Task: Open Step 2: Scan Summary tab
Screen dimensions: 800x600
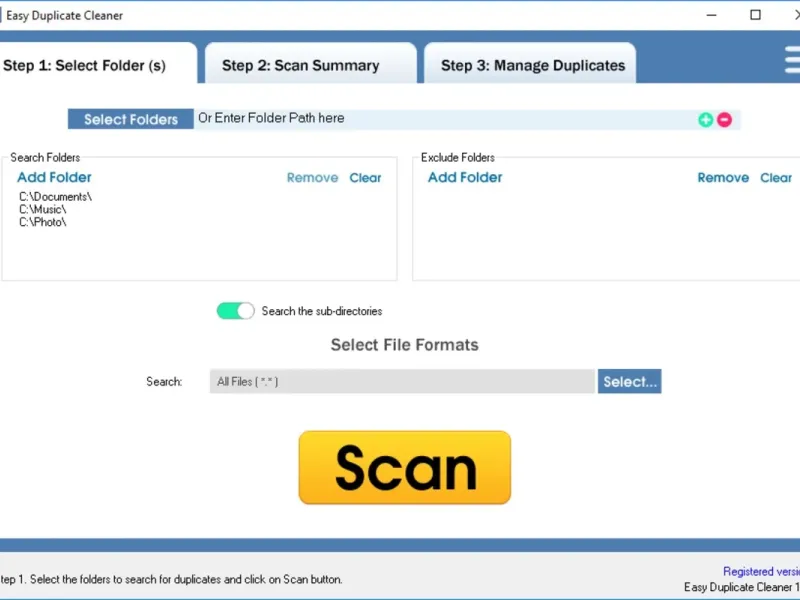Action: [x=311, y=63]
